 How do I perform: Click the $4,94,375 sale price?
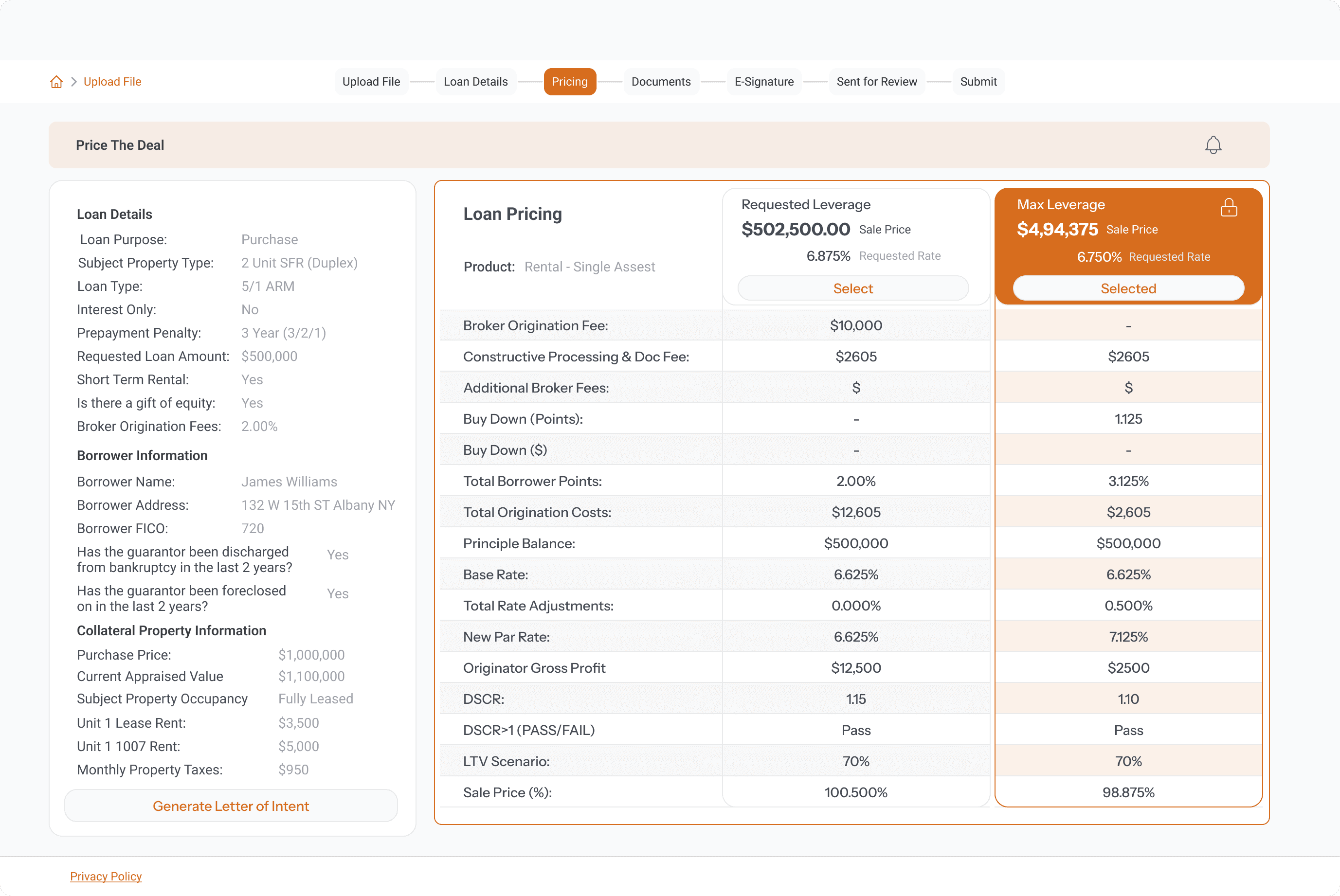click(1057, 229)
